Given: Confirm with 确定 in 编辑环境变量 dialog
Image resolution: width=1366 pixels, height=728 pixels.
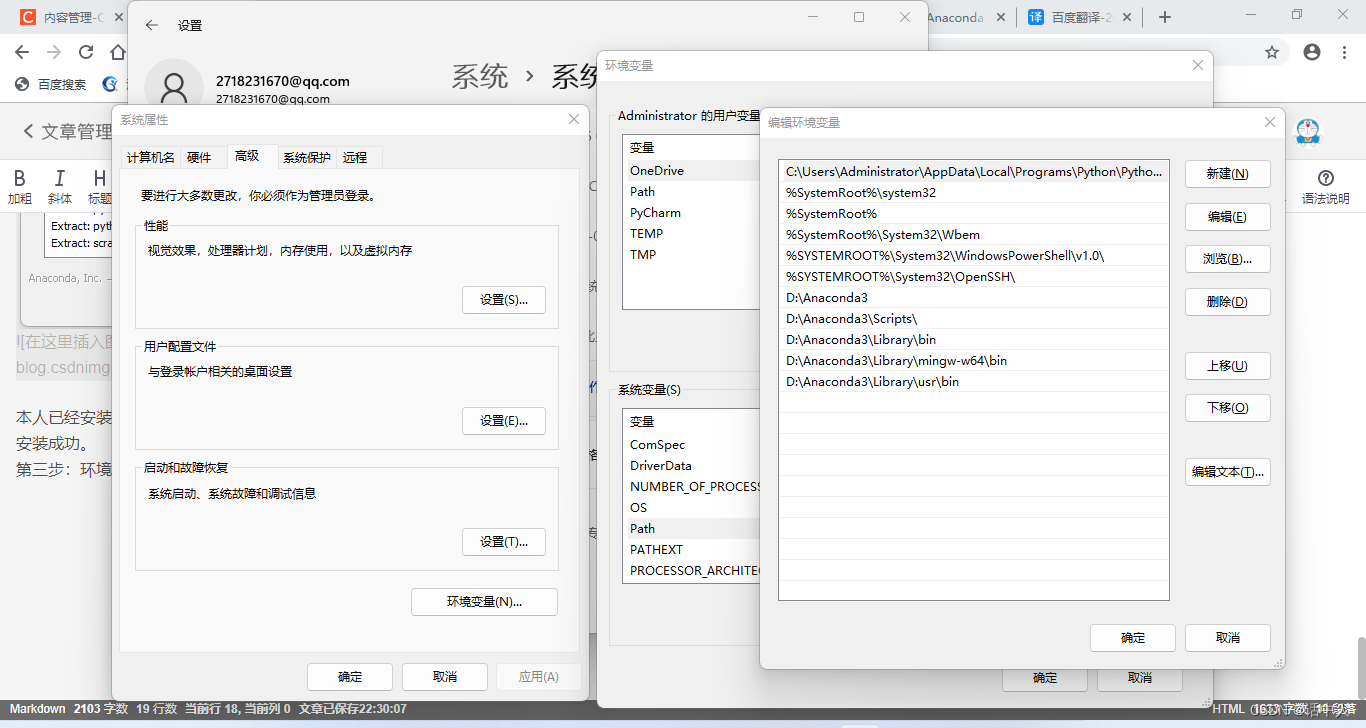Looking at the screenshot, I should pyautogui.click(x=1133, y=638).
